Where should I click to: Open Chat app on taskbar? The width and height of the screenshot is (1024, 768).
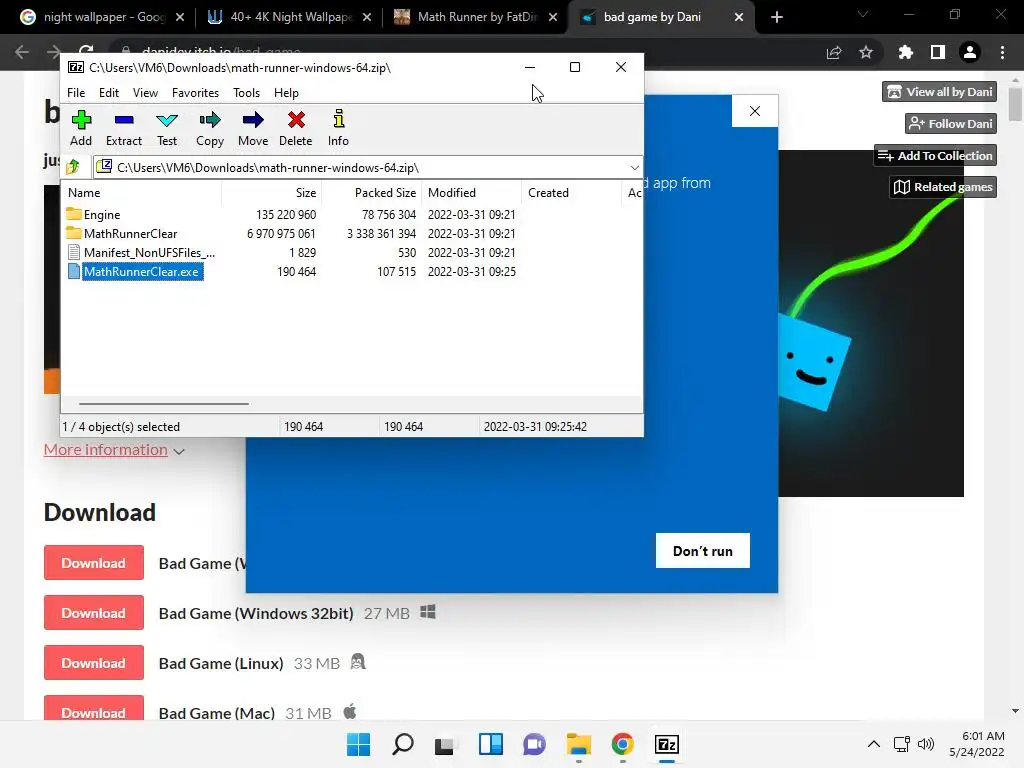point(534,744)
